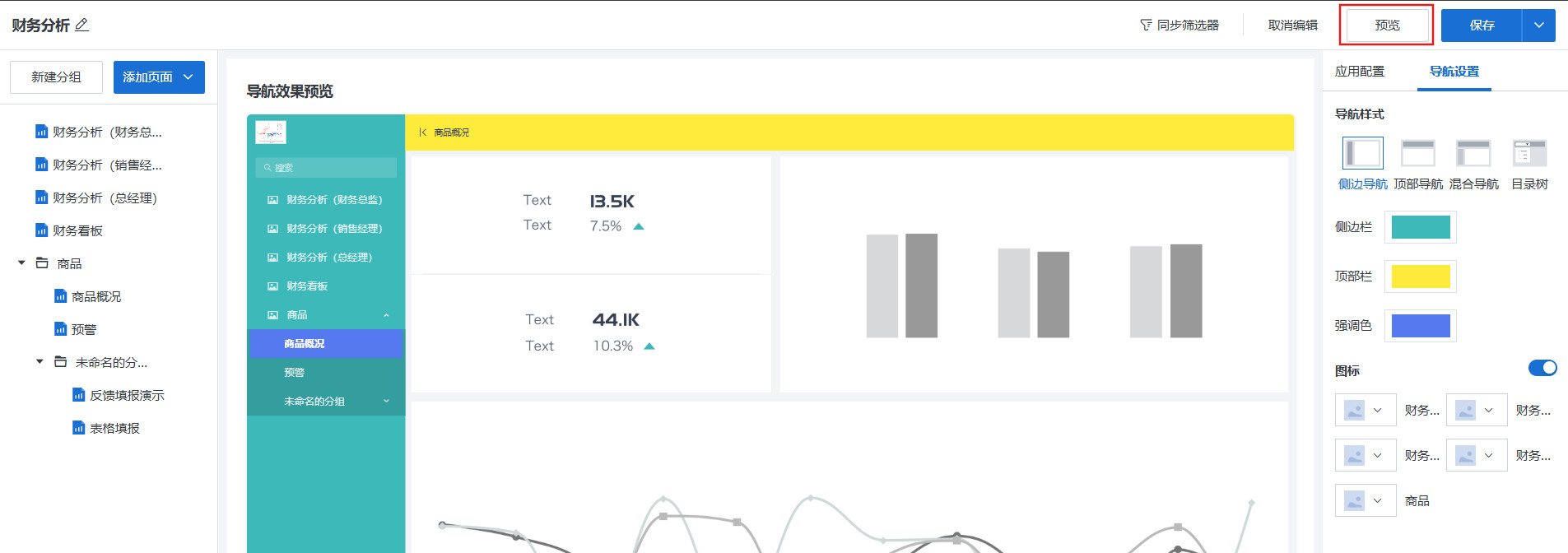Image resolution: width=1568 pixels, height=553 pixels.
Task: Select the 混合导航 navigation style icon
Action: coord(1473,154)
